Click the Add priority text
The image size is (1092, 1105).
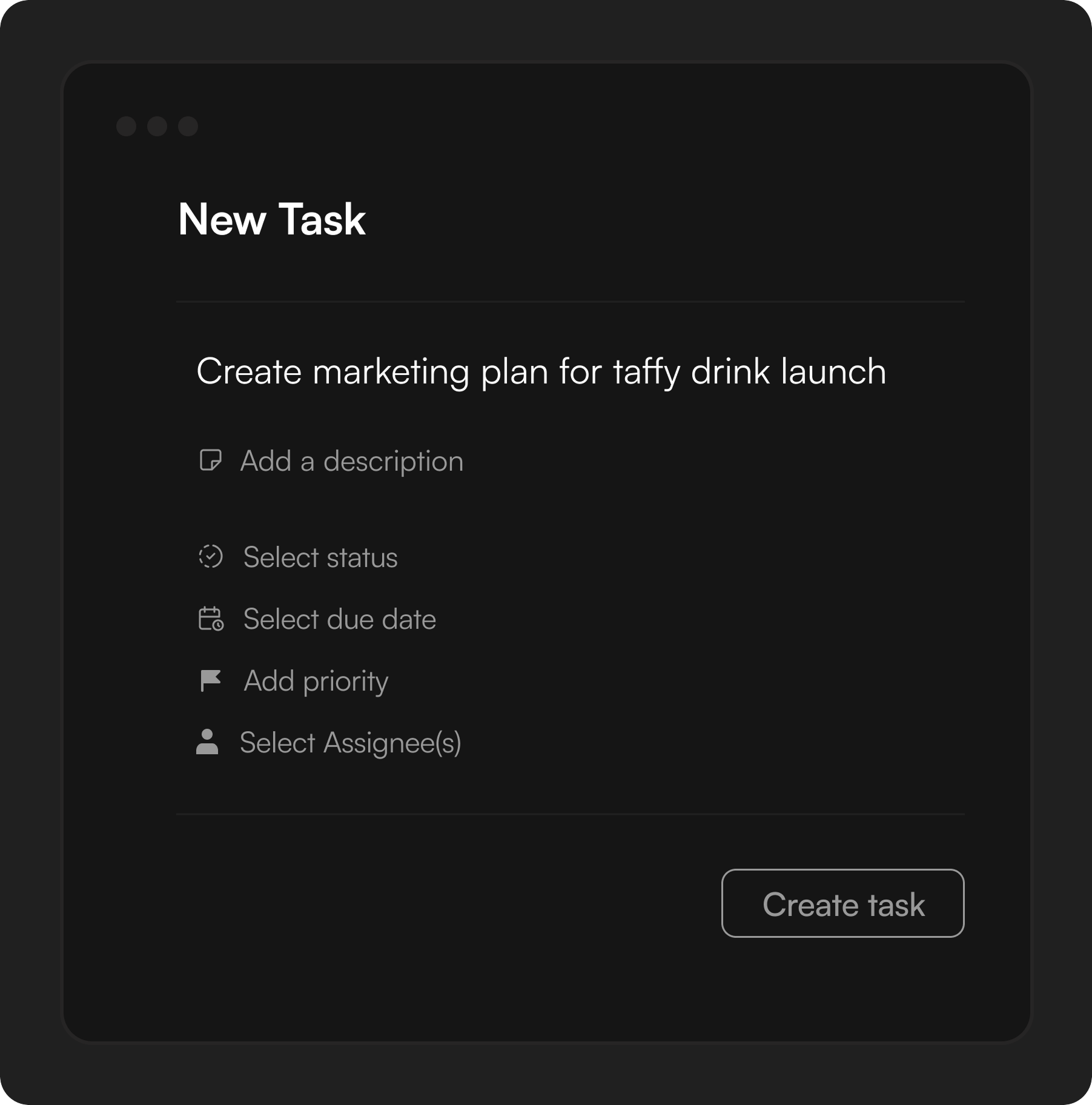tap(316, 681)
